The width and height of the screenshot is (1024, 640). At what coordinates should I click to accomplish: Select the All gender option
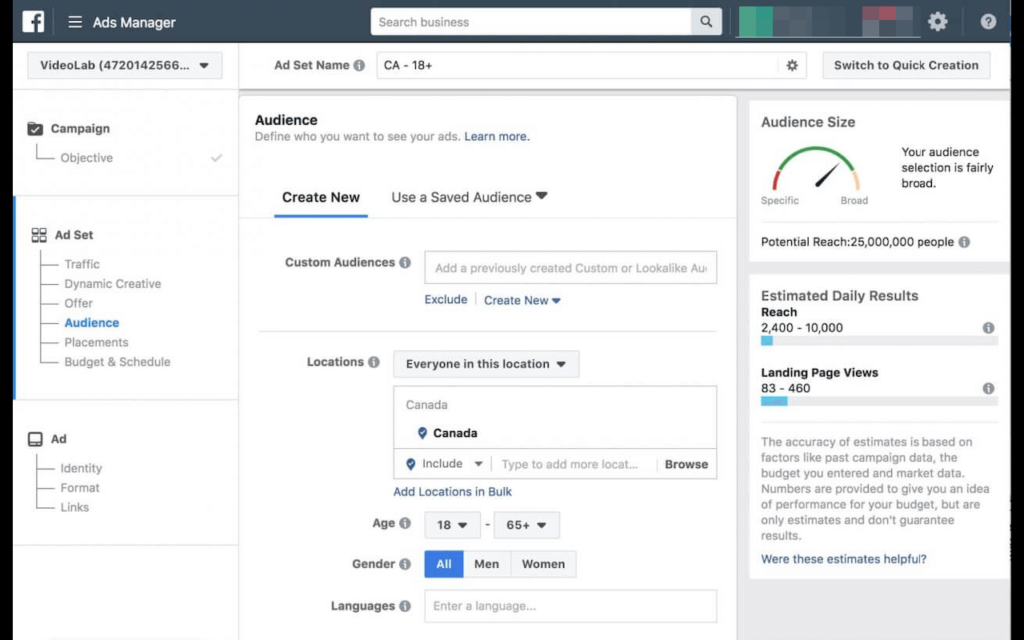444,564
